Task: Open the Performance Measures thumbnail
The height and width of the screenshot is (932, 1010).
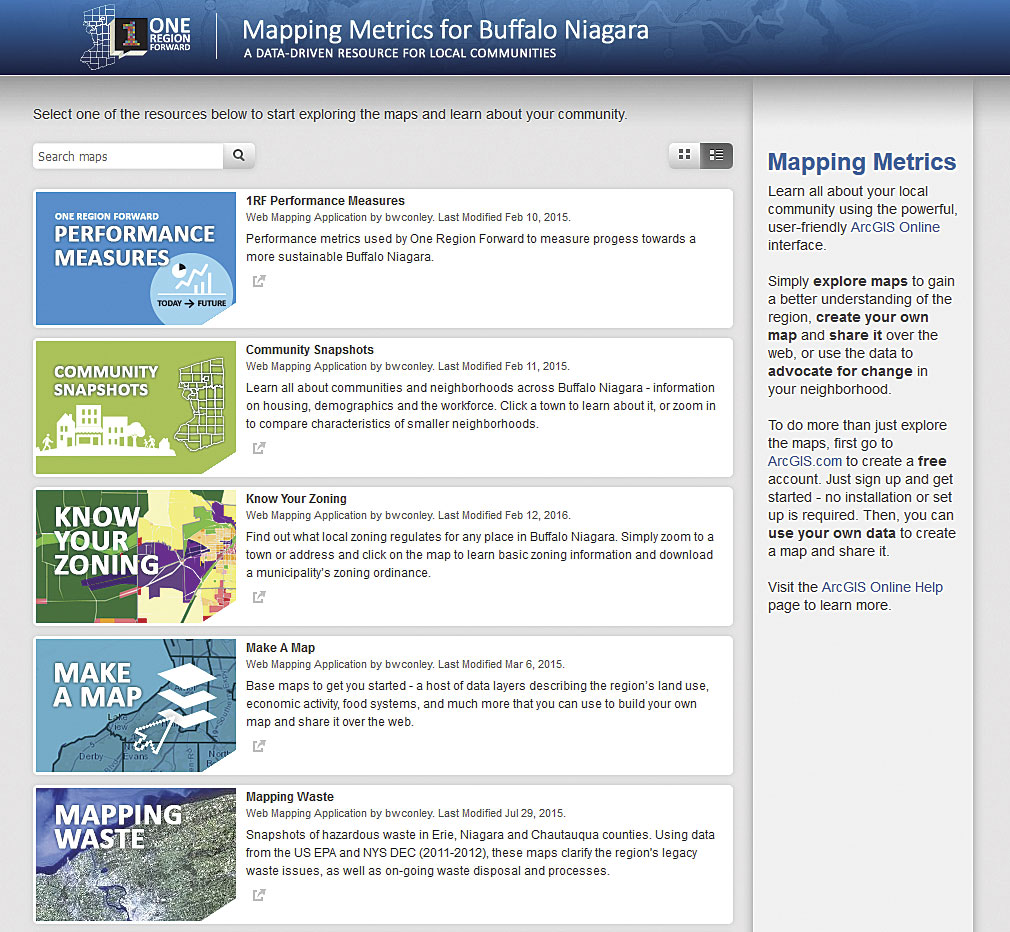Action: (136, 258)
